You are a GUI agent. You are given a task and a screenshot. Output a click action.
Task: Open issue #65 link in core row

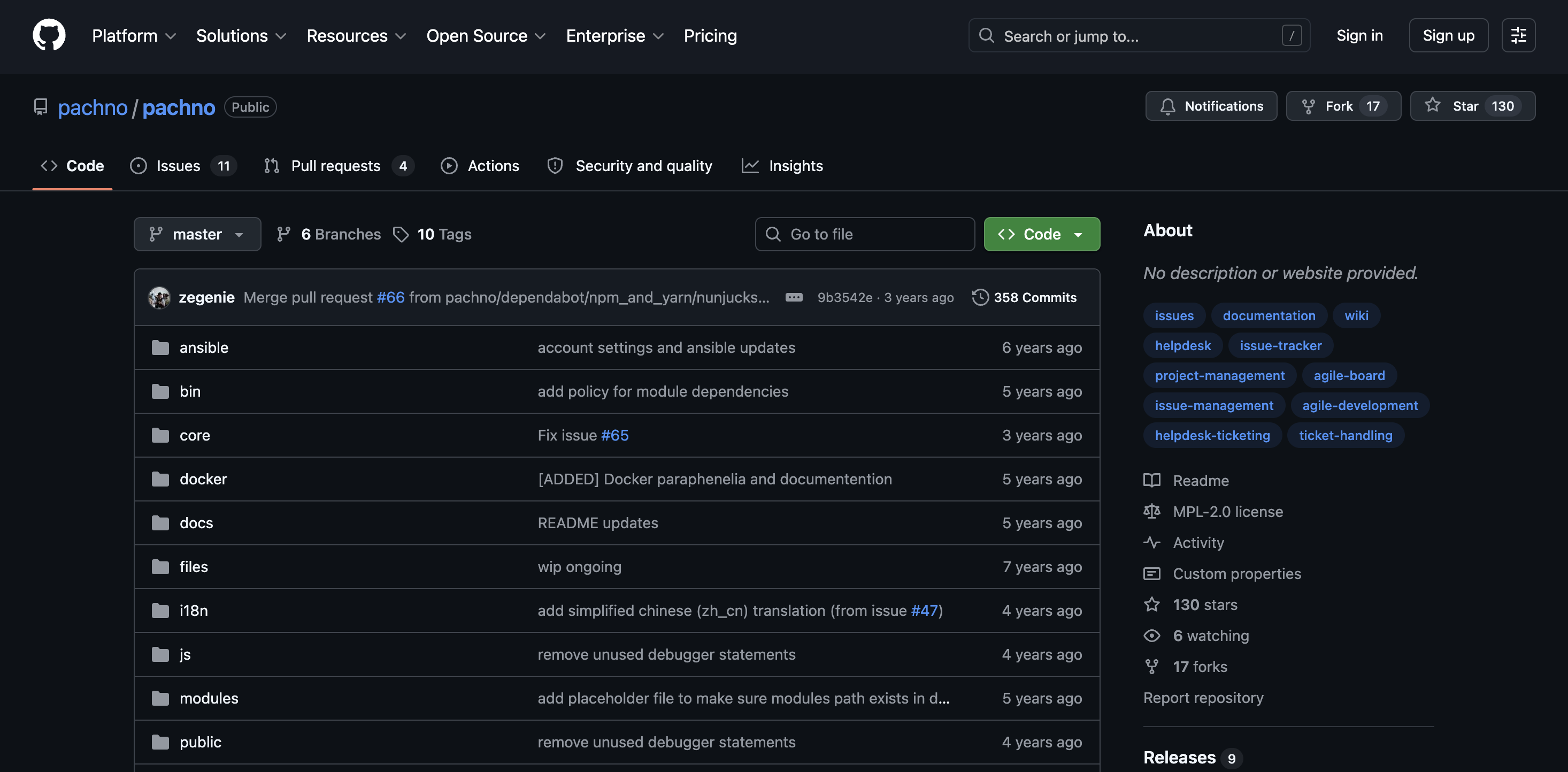[615, 435]
